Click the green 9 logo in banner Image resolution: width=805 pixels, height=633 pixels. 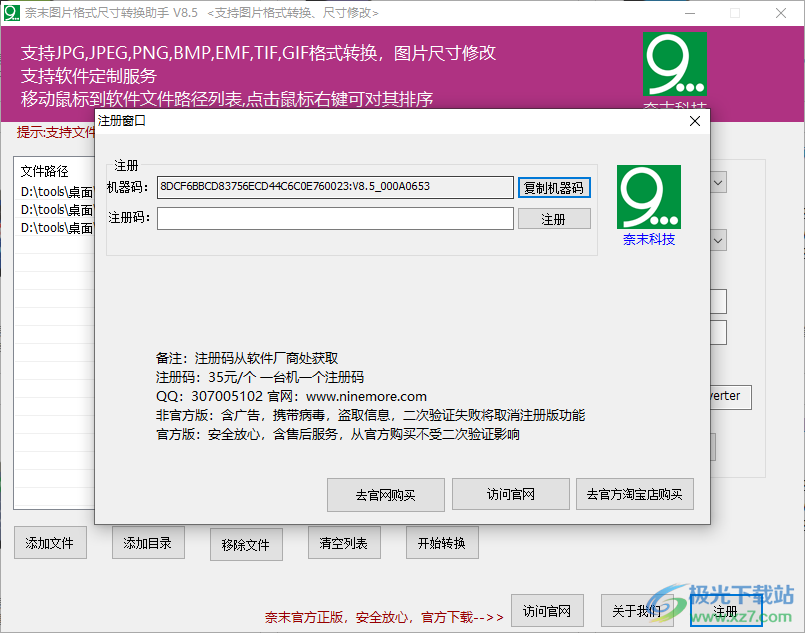tap(675, 64)
